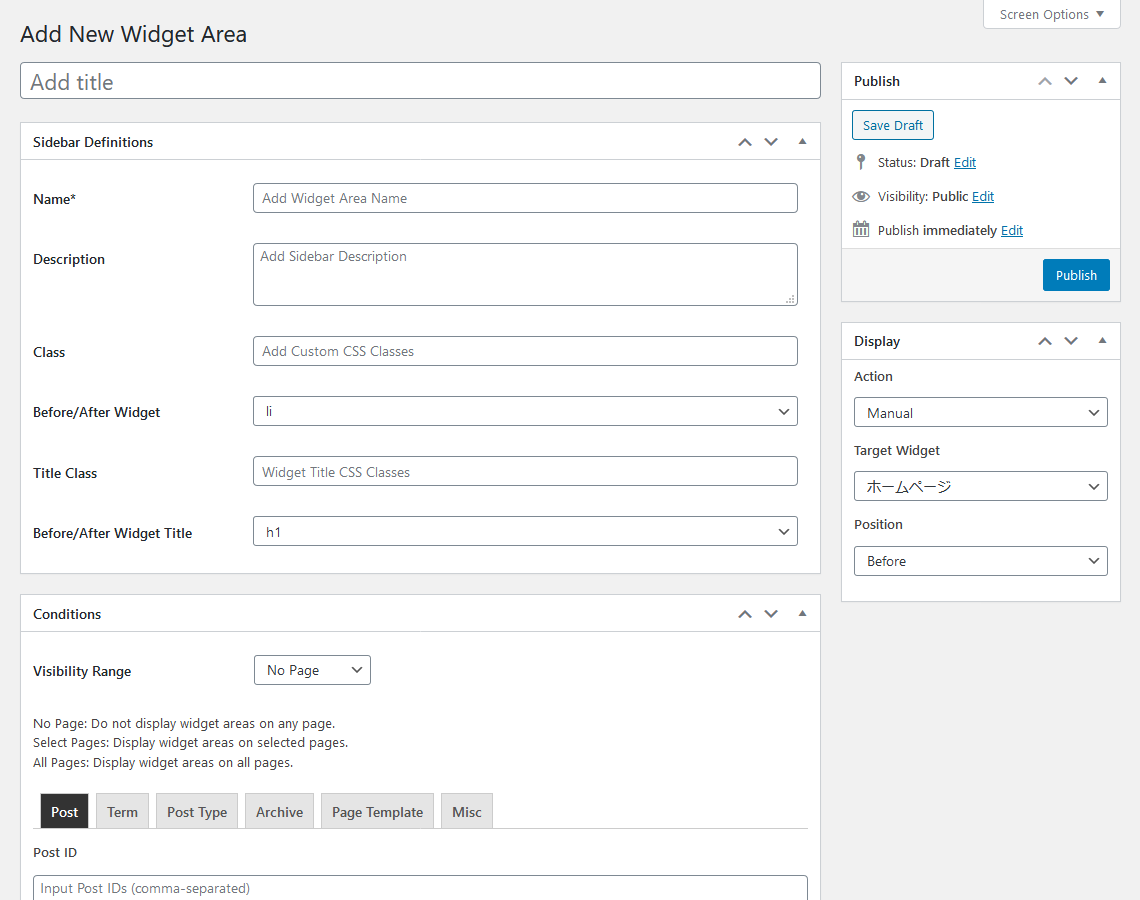The width and height of the screenshot is (1140, 900).
Task: Switch to the Archive tab
Action: (279, 811)
